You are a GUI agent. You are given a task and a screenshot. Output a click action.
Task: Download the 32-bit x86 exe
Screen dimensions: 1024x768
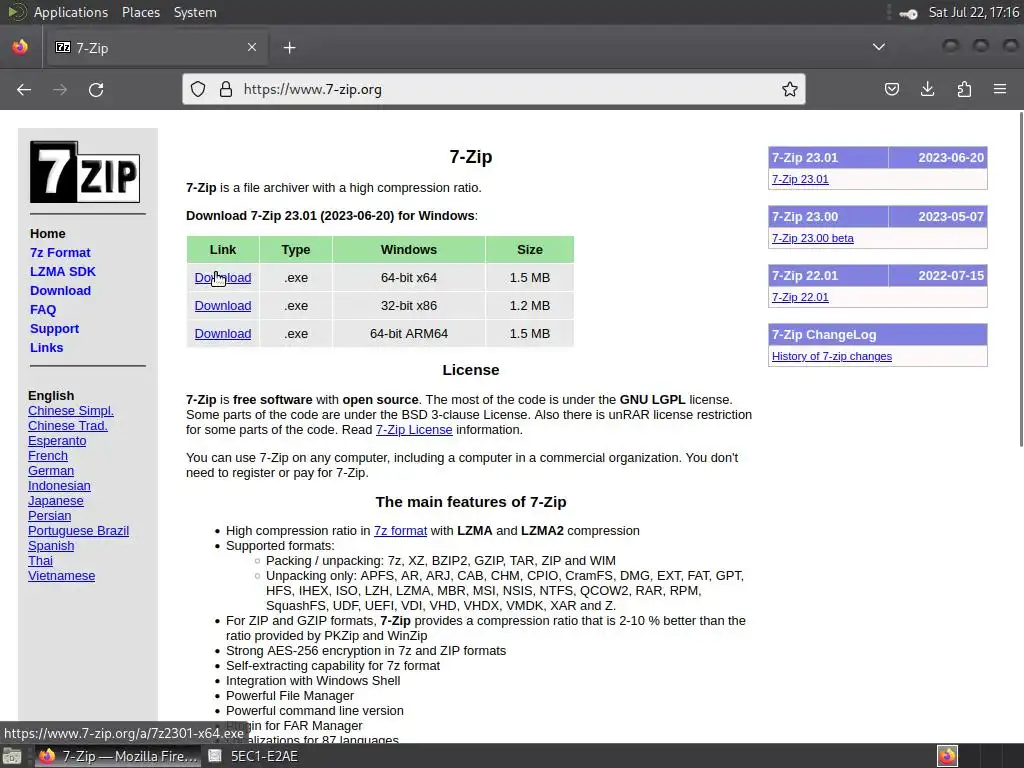223,306
